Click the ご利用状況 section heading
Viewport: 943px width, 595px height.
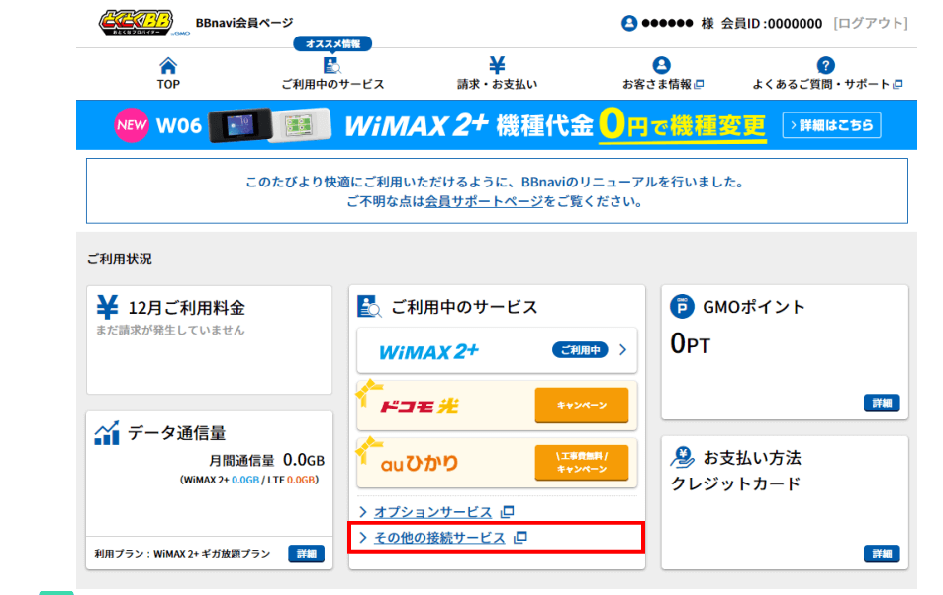pyautogui.click(x=119, y=259)
